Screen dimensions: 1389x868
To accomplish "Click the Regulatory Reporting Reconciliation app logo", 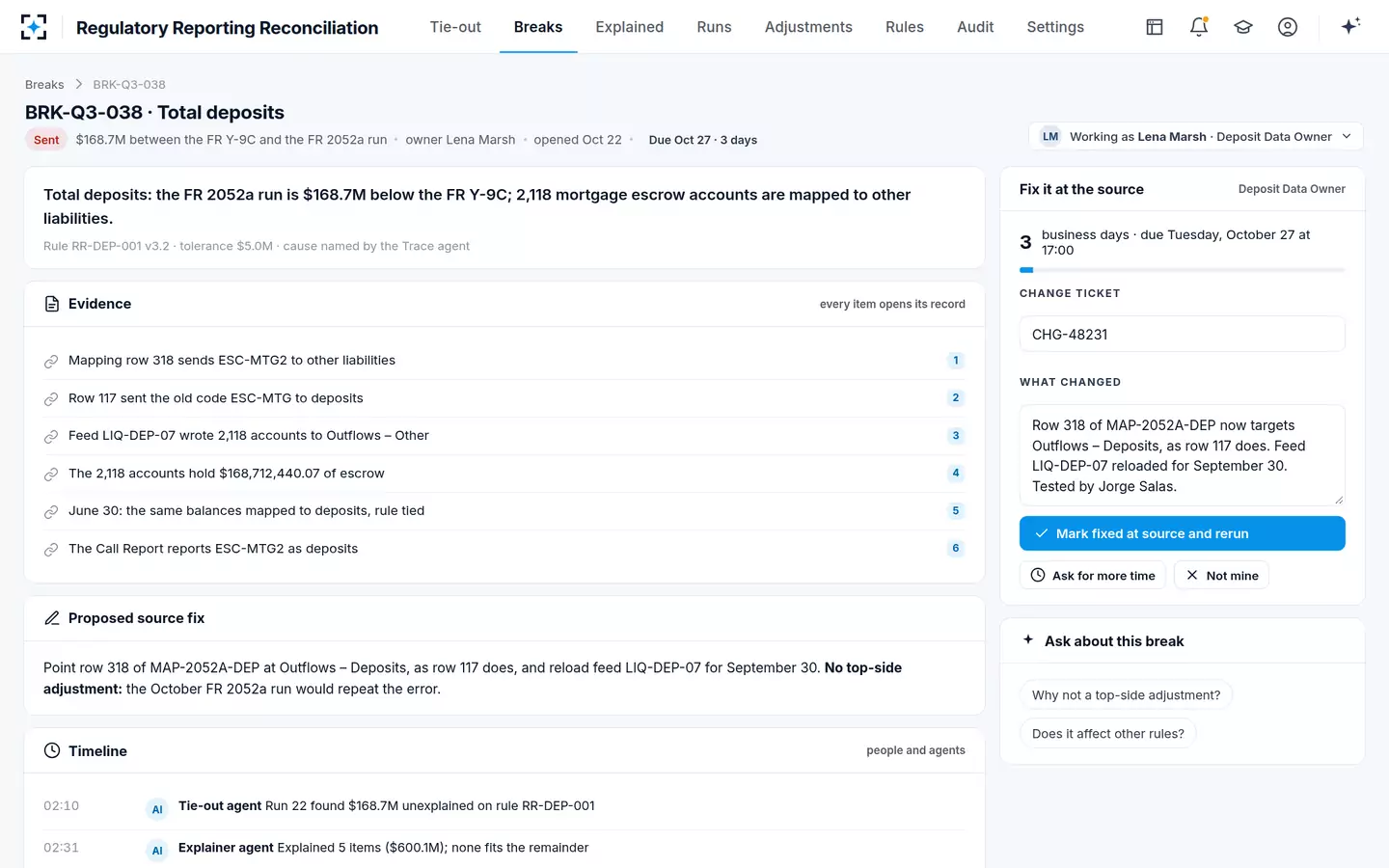I will click(34, 27).
